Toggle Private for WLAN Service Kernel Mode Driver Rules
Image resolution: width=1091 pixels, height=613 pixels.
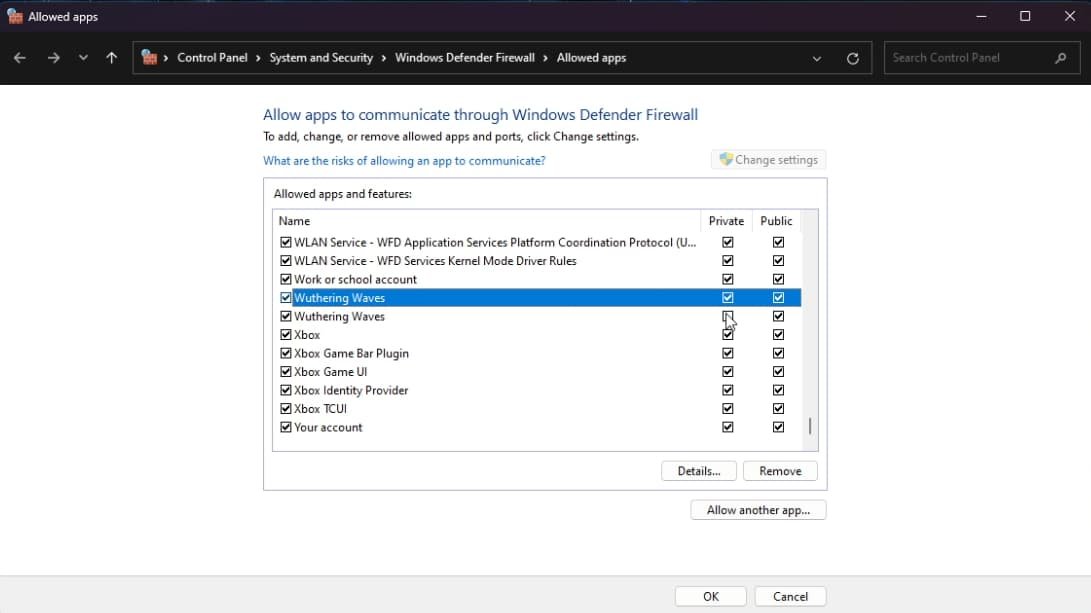728,261
